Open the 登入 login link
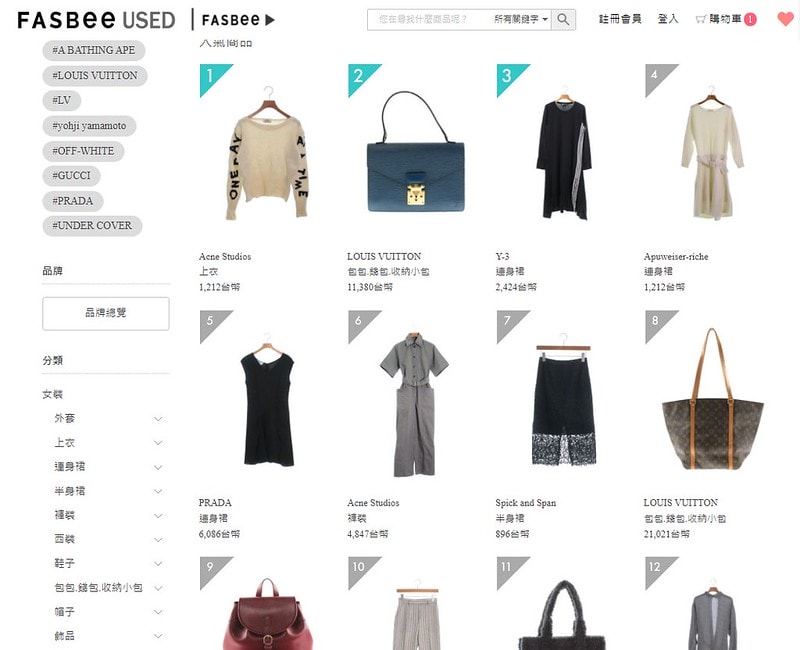Screen dimensions: 800x650 tap(668, 19)
